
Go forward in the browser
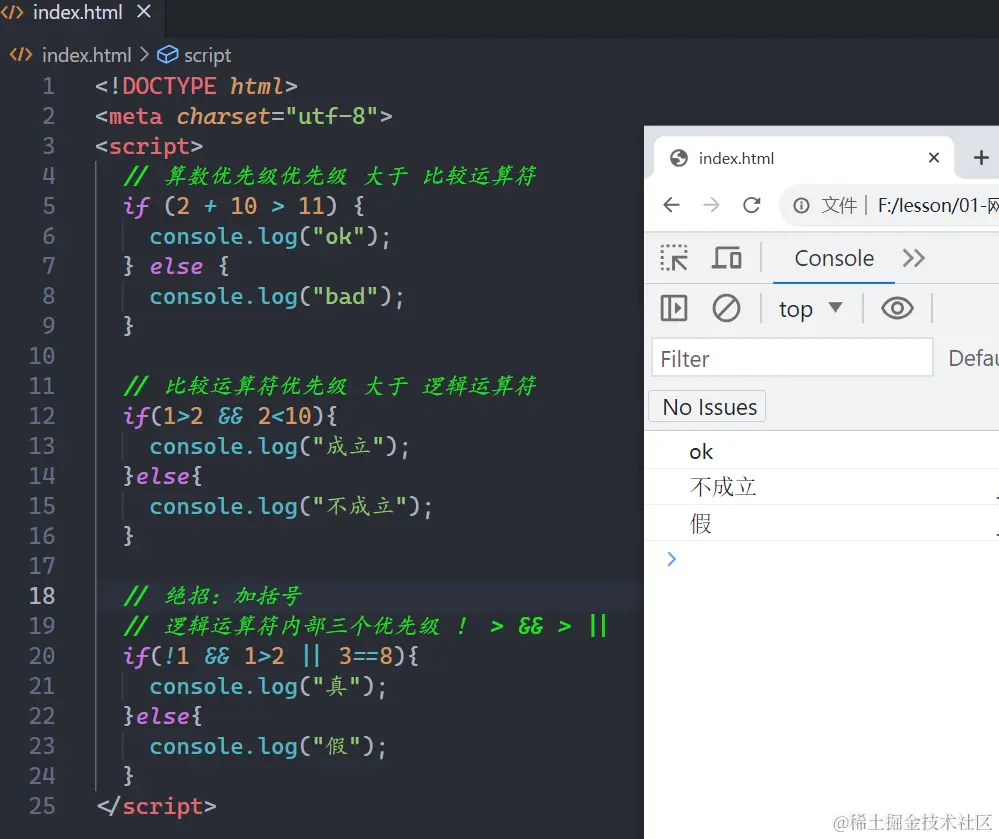(711, 205)
